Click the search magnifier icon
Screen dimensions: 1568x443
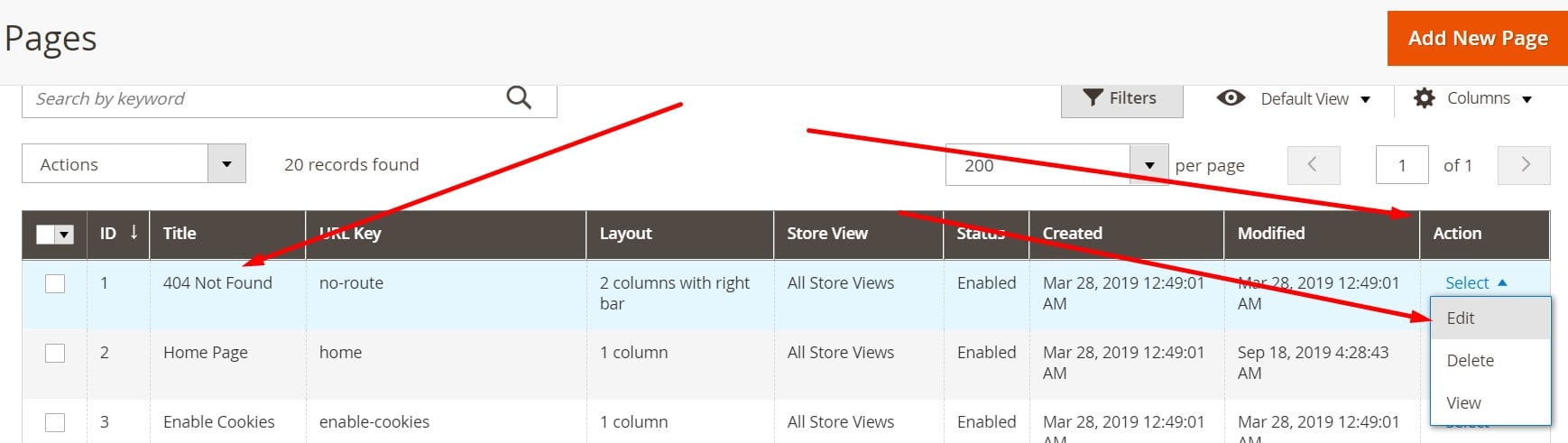pos(519,97)
